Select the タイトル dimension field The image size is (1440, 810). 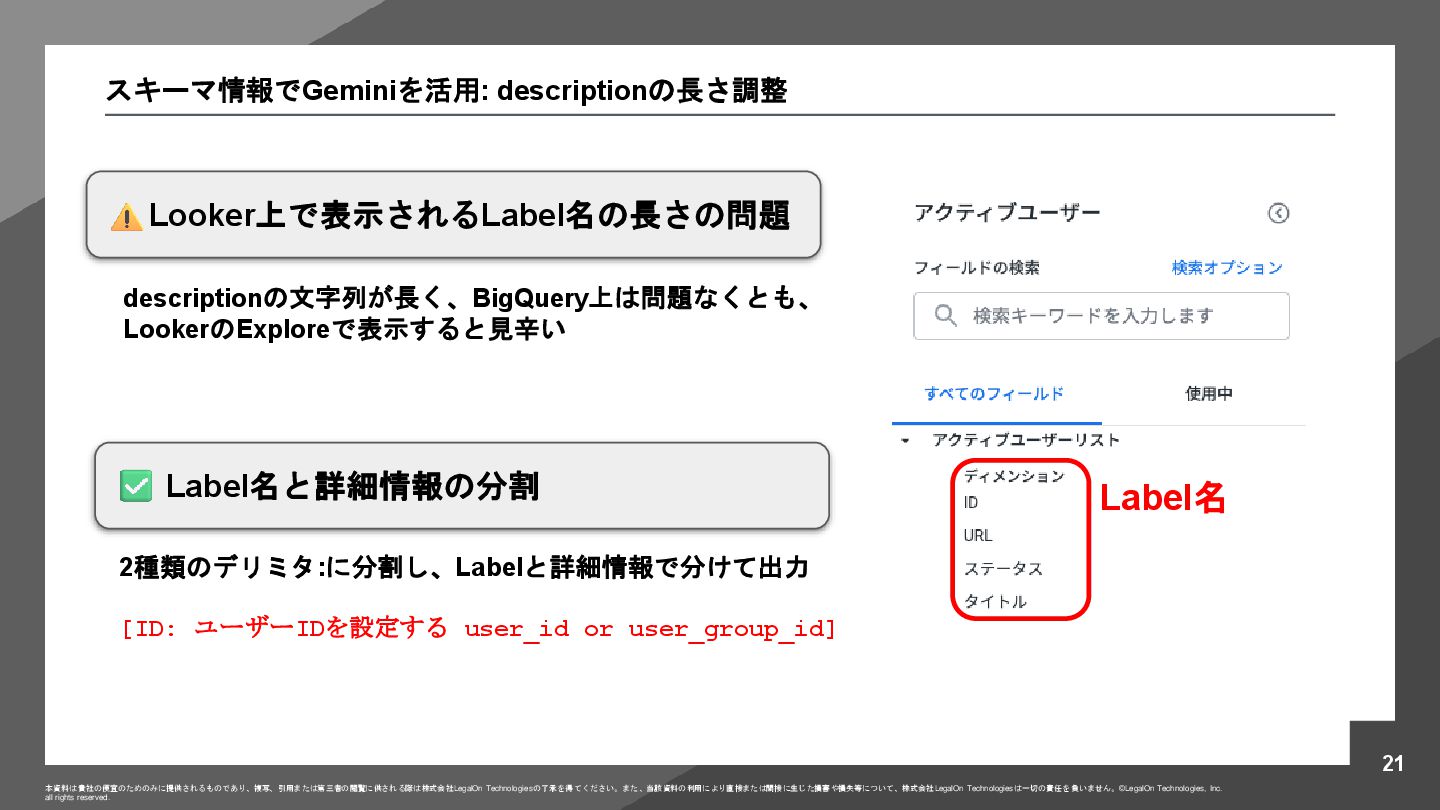pyautogui.click(x=995, y=602)
